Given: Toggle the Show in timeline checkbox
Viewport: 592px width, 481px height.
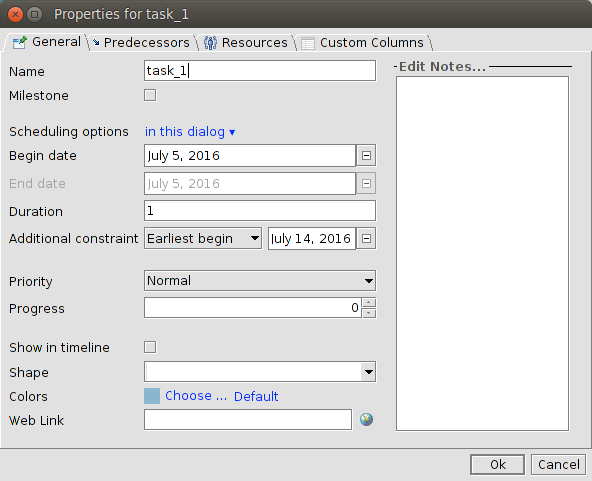Looking at the screenshot, I should click(x=150, y=347).
